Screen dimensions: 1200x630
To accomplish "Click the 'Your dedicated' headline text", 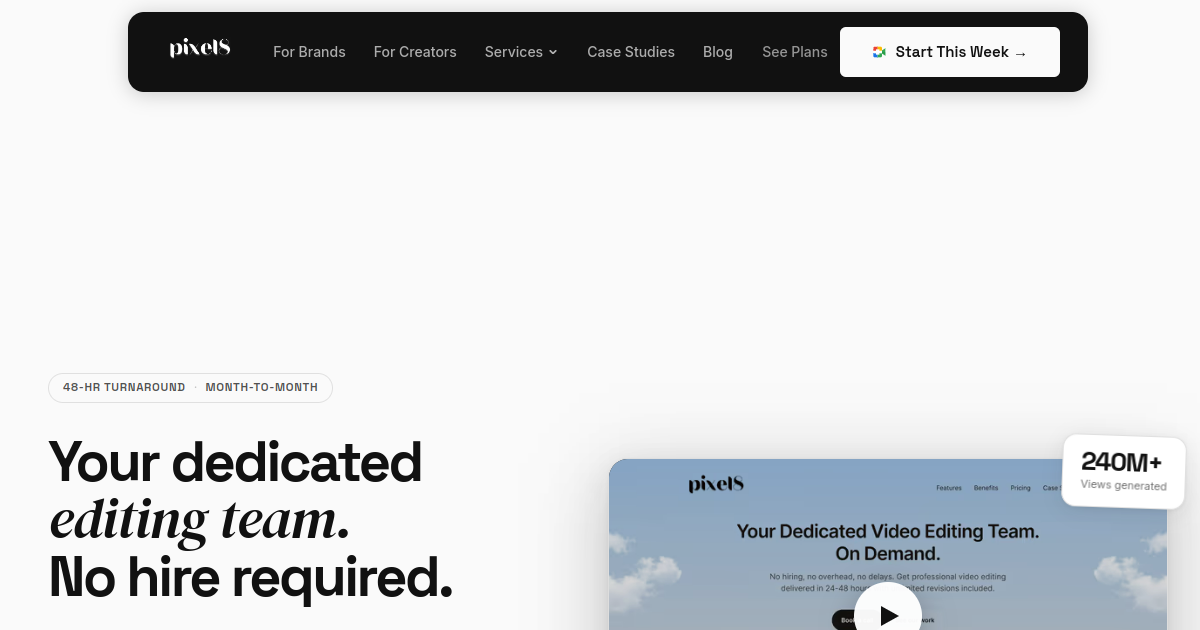I will click(x=236, y=462).
